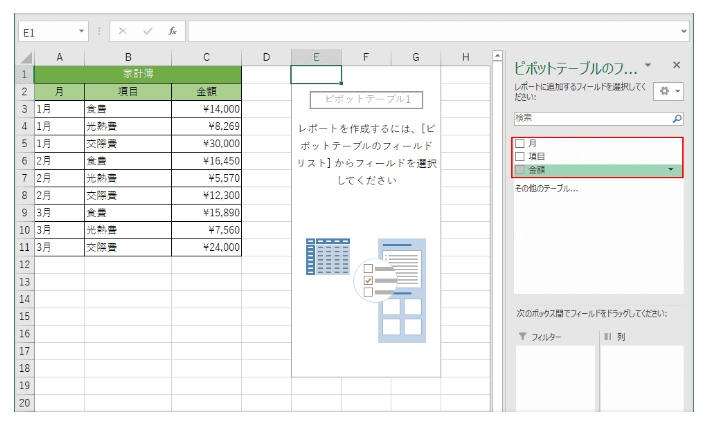Viewport: 705px width, 422px height.
Task: Click the magnifier icon in field search box
Action: (x=677, y=118)
